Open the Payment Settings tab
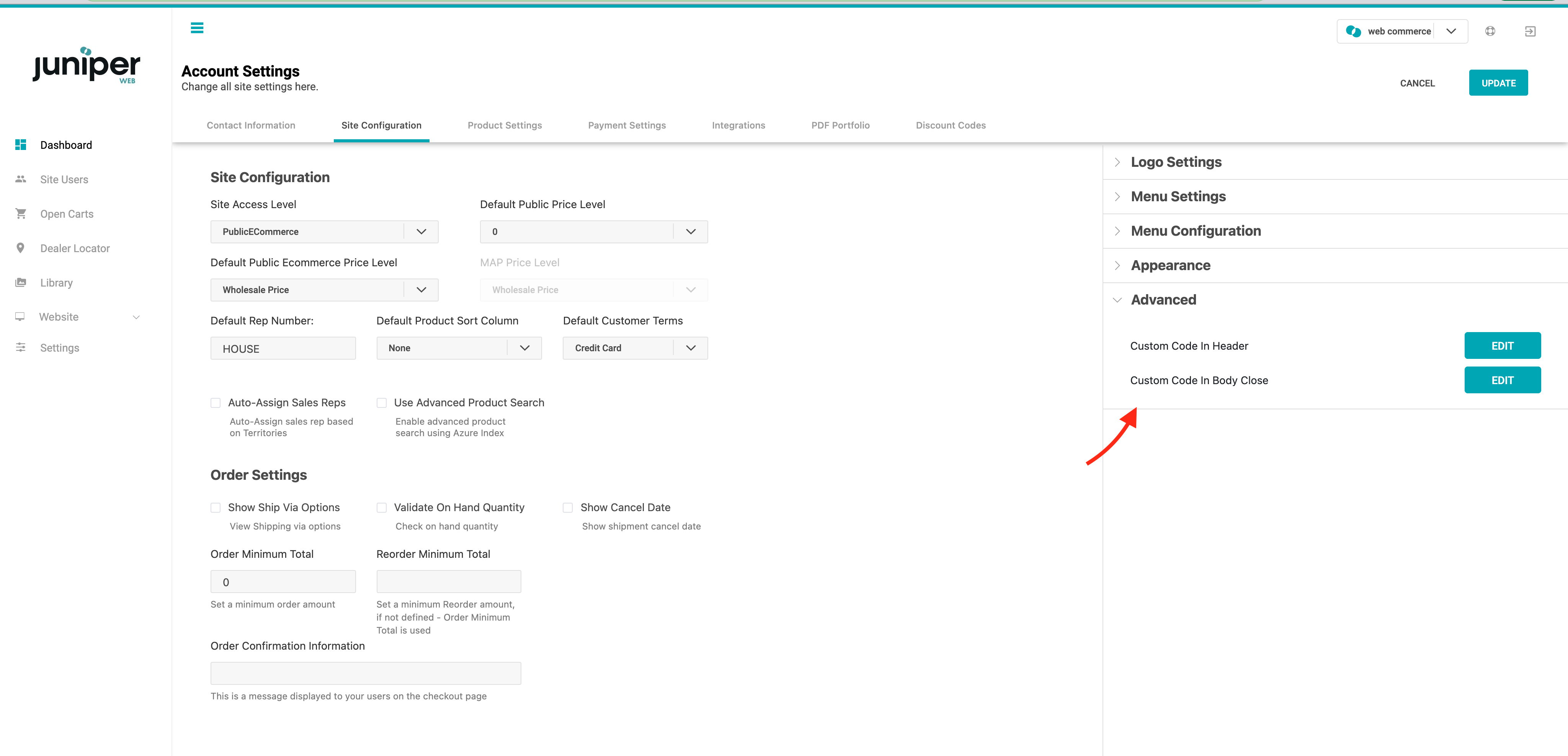1568x756 pixels. pos(626,125)
